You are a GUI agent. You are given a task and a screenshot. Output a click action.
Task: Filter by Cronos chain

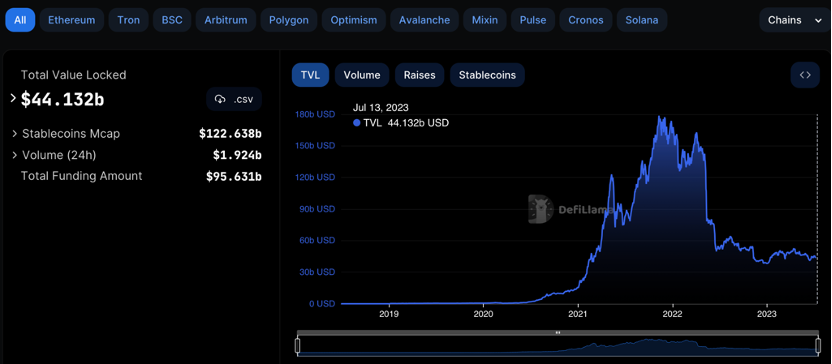point(586,20)
